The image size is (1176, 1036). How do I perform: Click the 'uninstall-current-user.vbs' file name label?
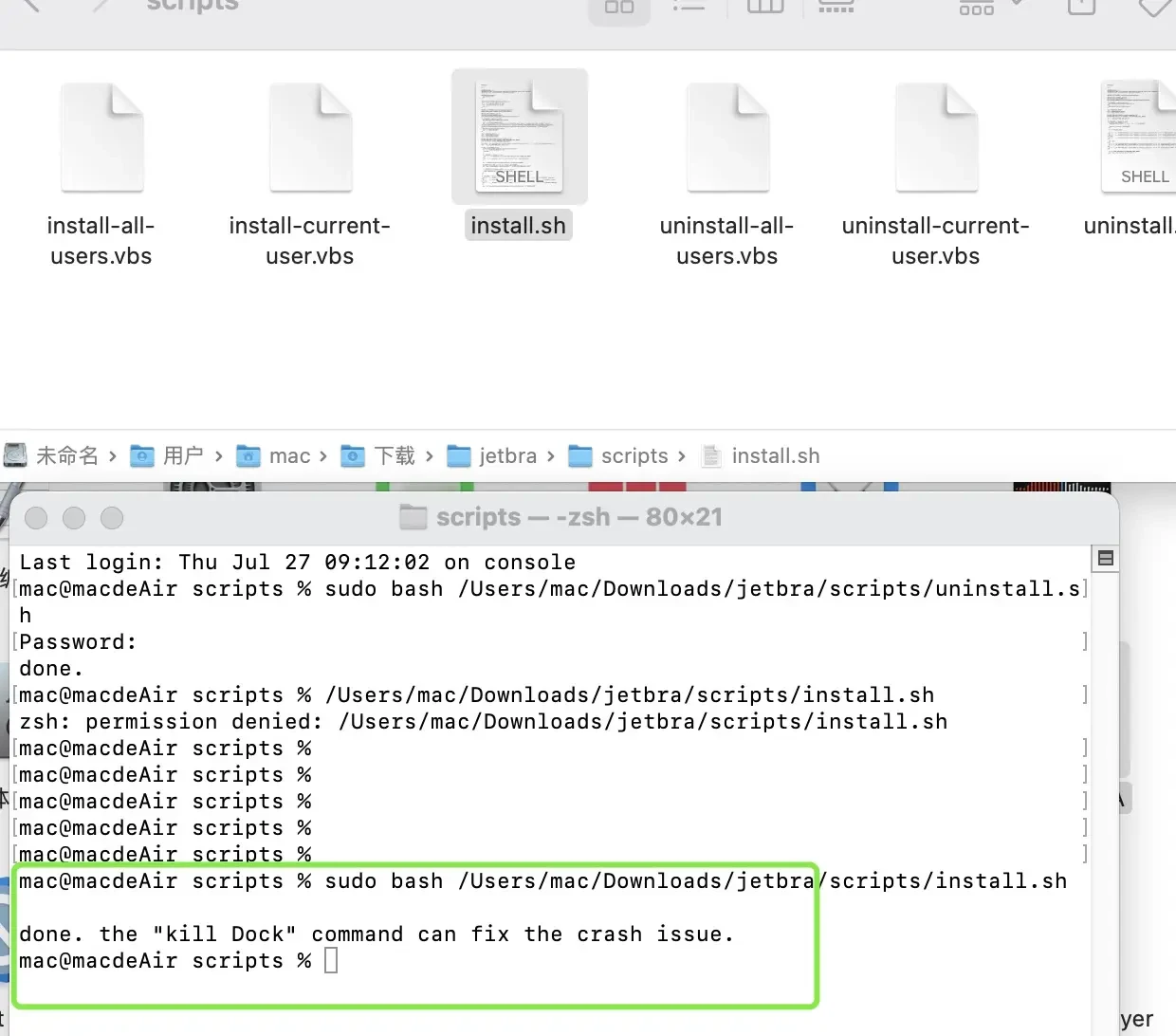(936, 241)
